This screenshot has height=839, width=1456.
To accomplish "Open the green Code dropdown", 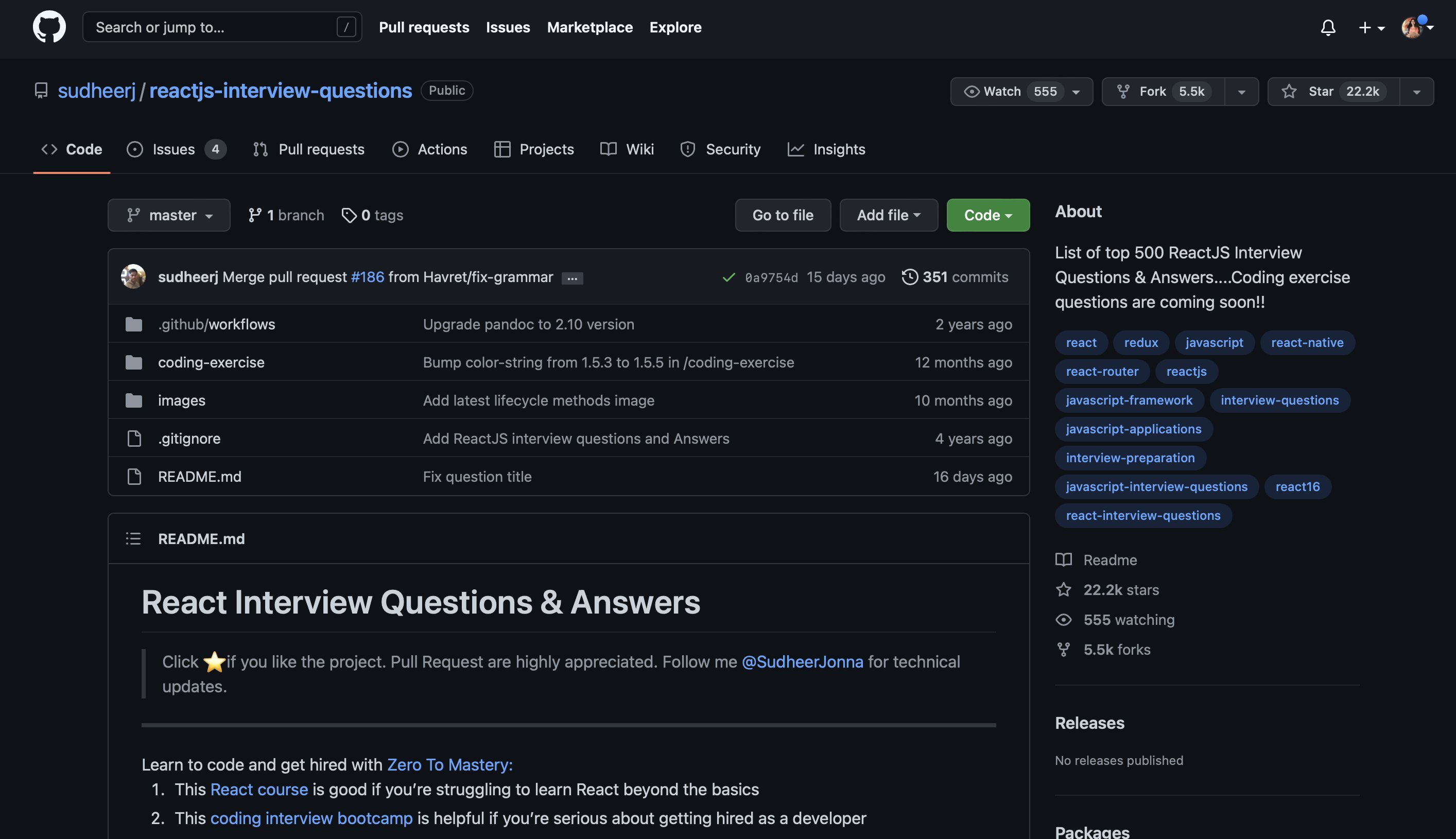I will point(988,215).
